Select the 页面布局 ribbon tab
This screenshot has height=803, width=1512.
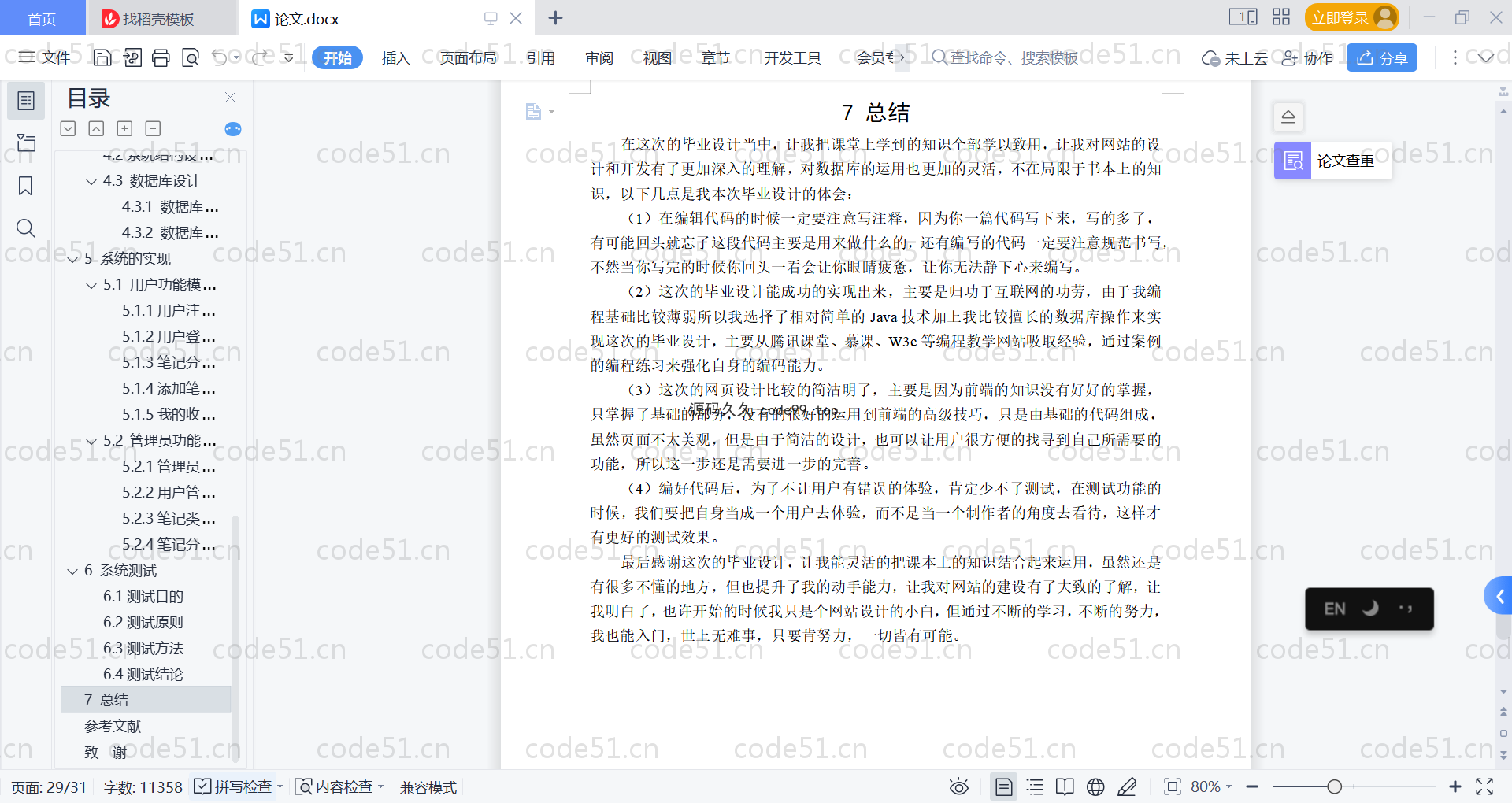[468, 57]
